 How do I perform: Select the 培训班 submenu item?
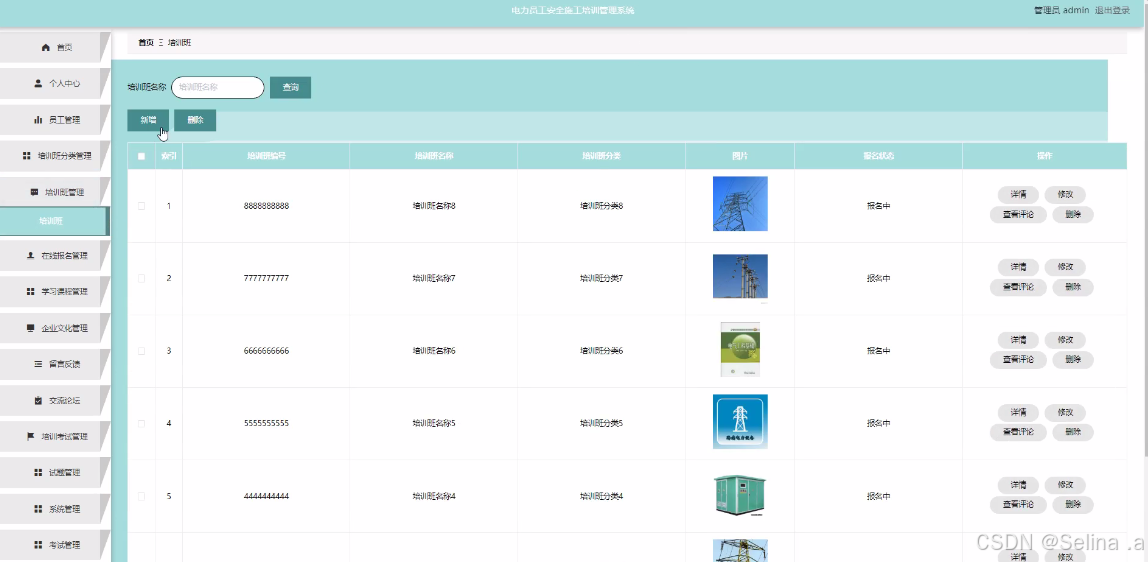point(53,221)
